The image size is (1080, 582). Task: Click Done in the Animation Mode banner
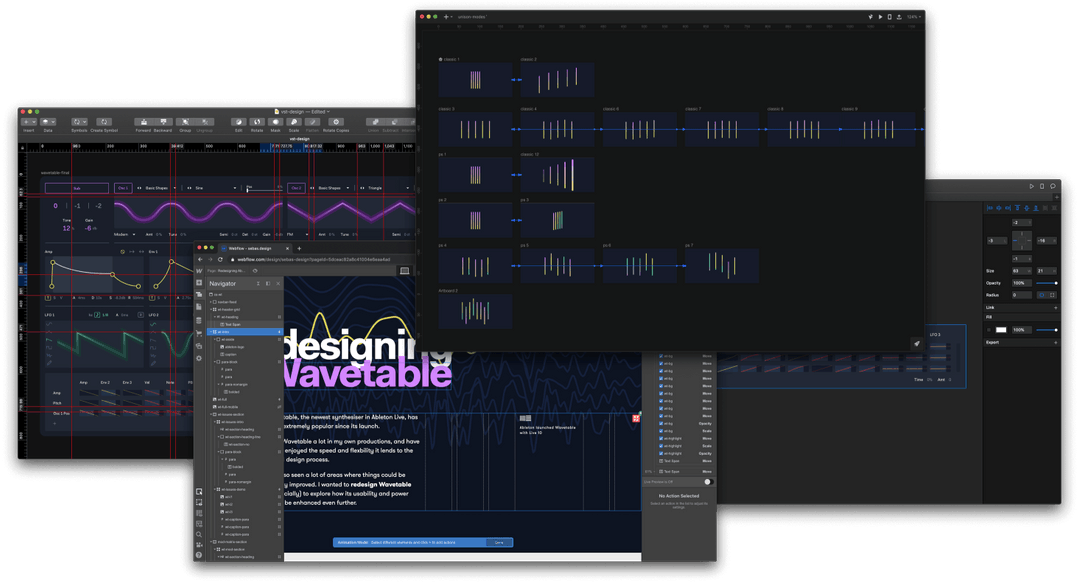[x=499, y=542]
